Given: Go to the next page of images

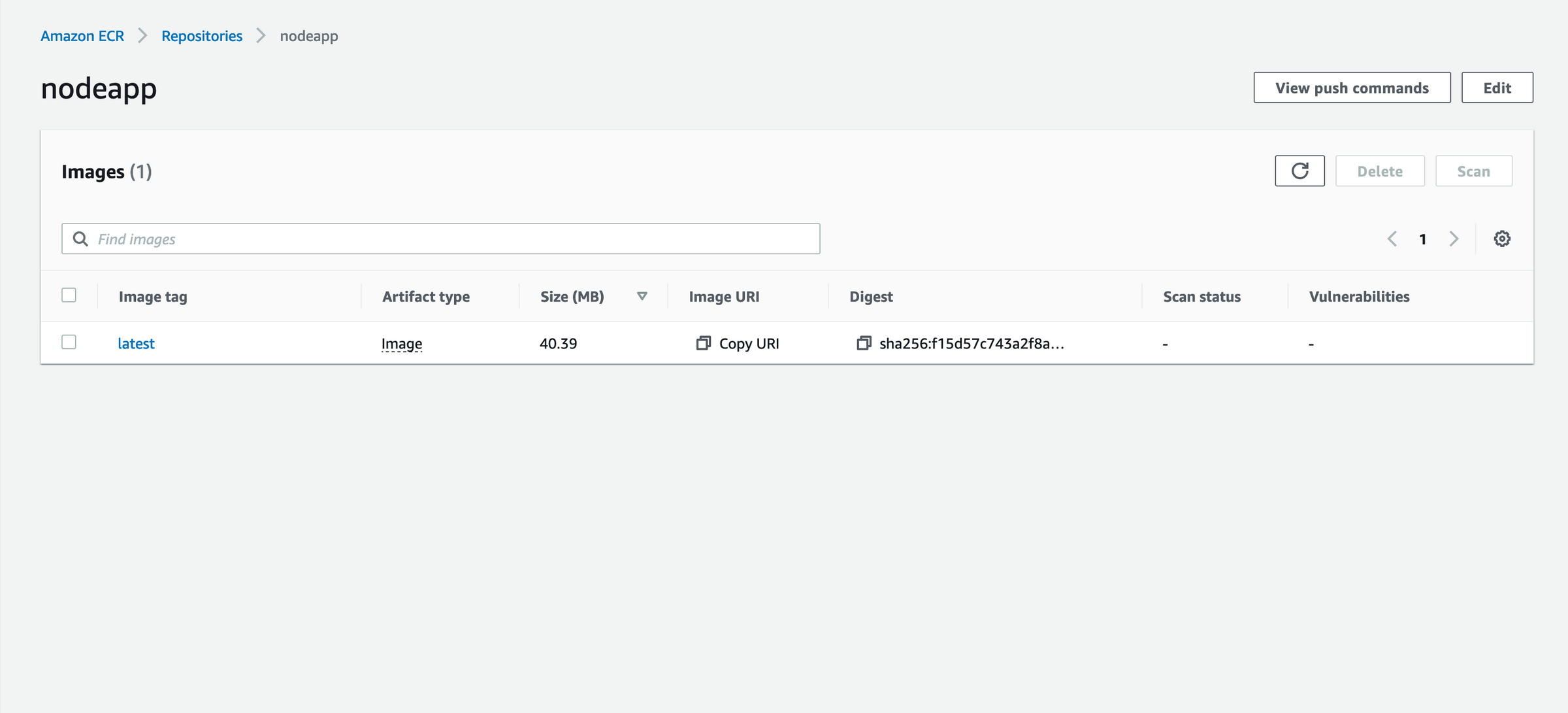Looking at the screenshot, I should coord(1454,239).
